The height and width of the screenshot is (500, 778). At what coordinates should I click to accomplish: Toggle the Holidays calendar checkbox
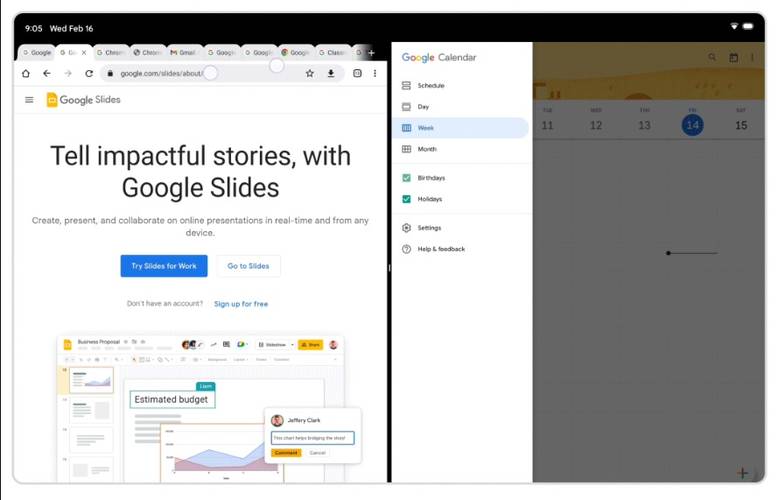coord(406,199)
